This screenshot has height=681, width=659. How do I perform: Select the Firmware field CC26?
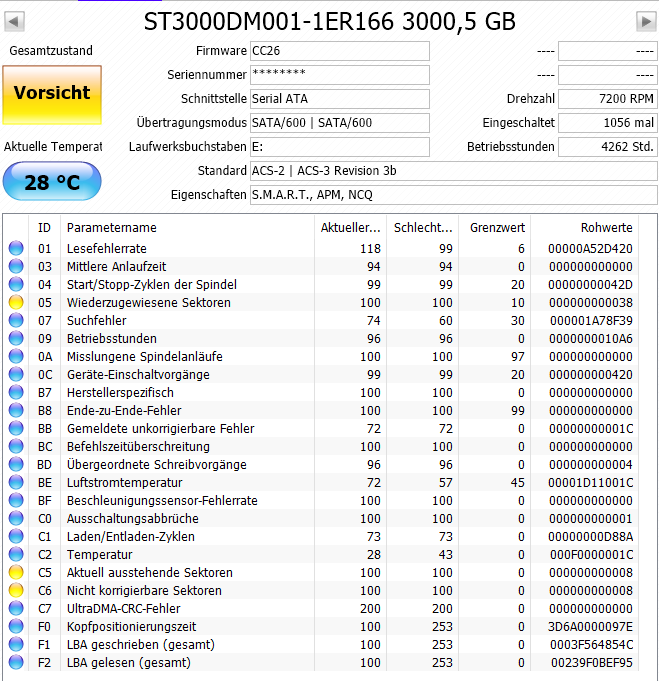(x=340, y=51)
